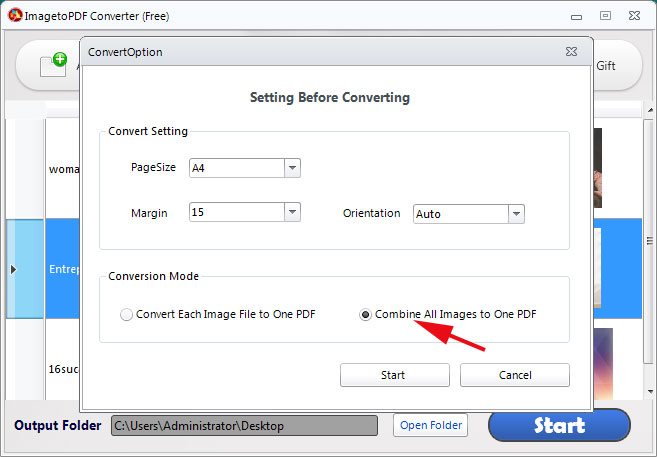Click the row pointer arrow of the selected row
This screenshot has height=457, width=657.
[13, 269]
